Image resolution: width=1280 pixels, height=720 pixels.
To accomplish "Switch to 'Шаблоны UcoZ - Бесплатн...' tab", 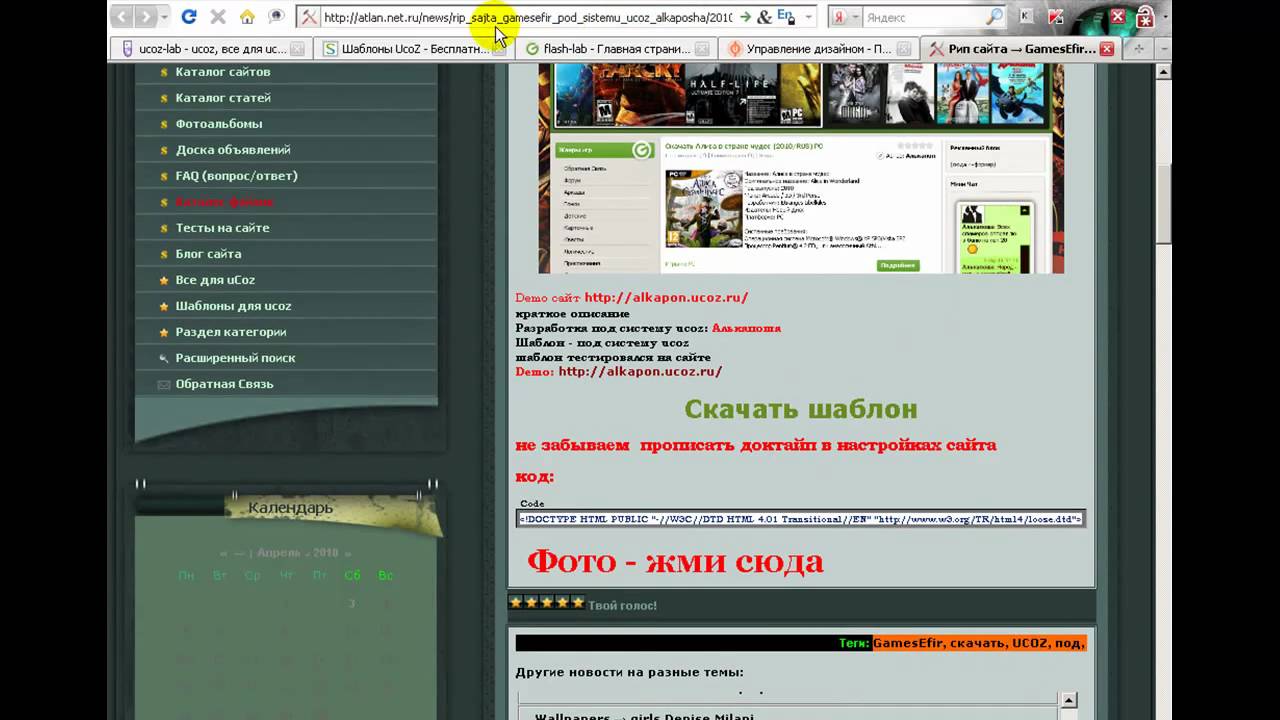I will click(x=414, y=48).
